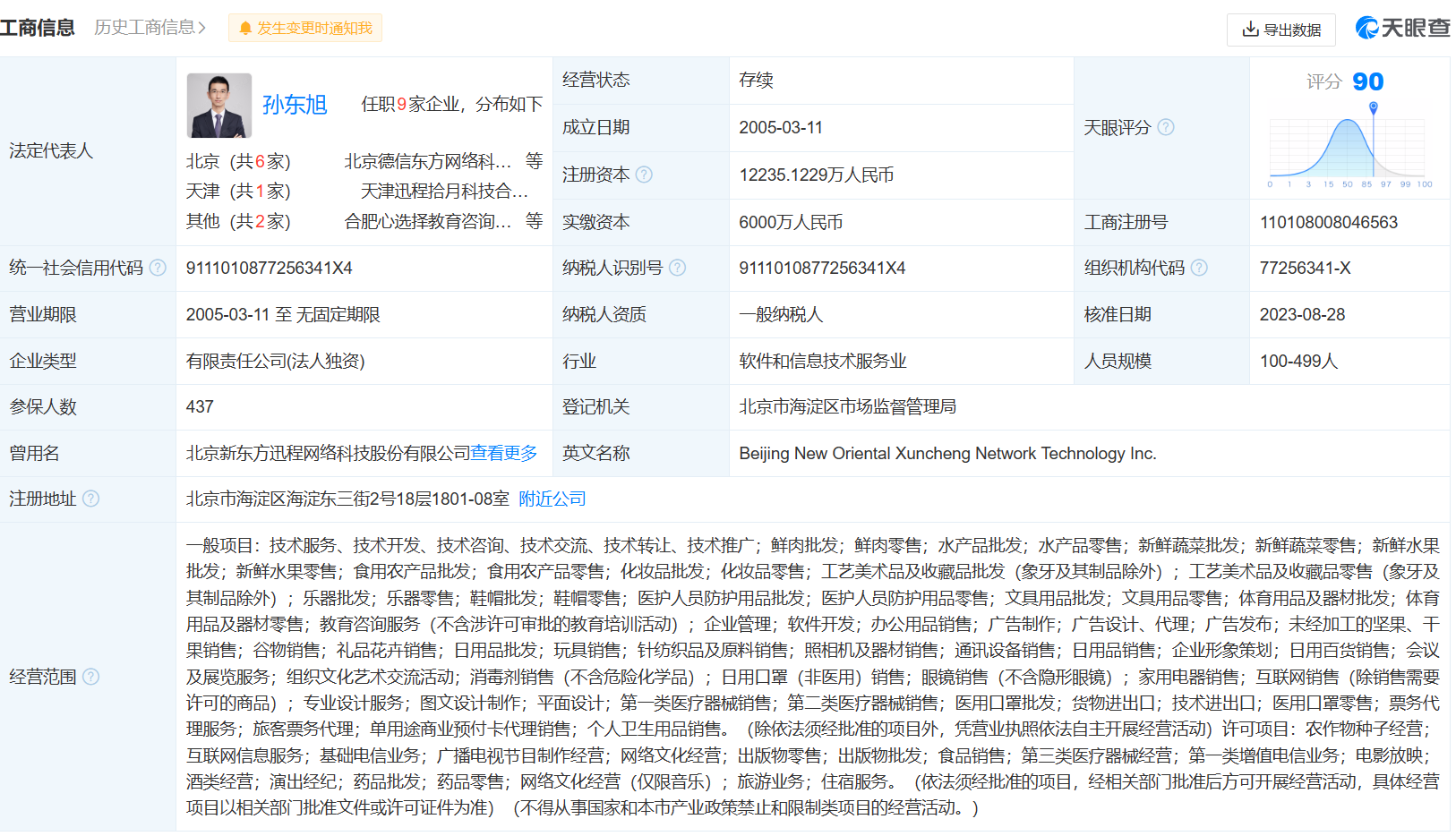The image size is (1456, 836).
Task: Click help icon next to 纳税人识别号
Action: coord(677,268)
